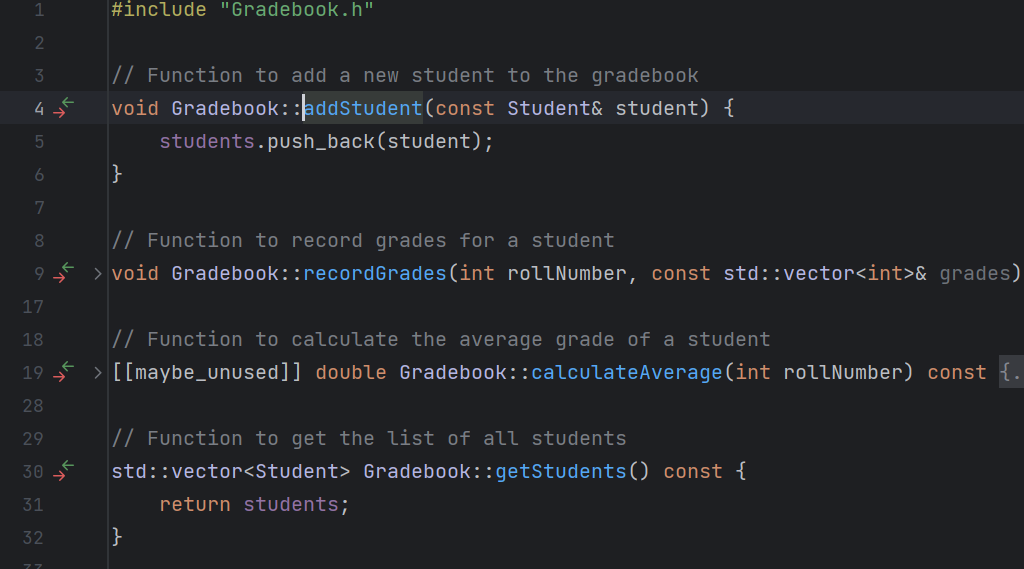Click the declaration gutter icon beside getStudents

(63, 470)
